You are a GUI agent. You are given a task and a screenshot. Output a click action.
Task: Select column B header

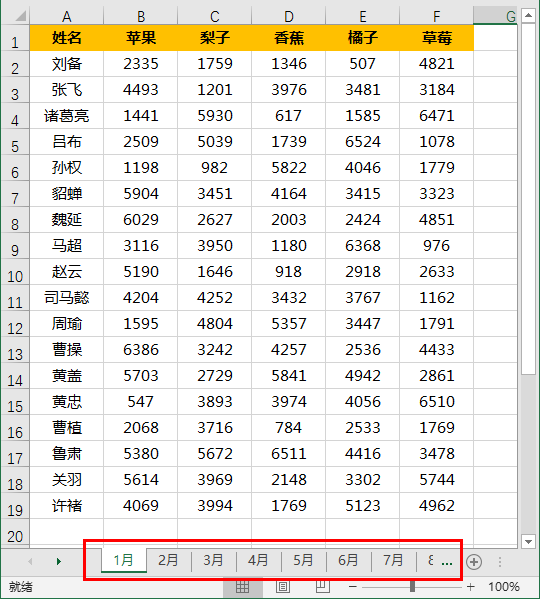(141, 16)
